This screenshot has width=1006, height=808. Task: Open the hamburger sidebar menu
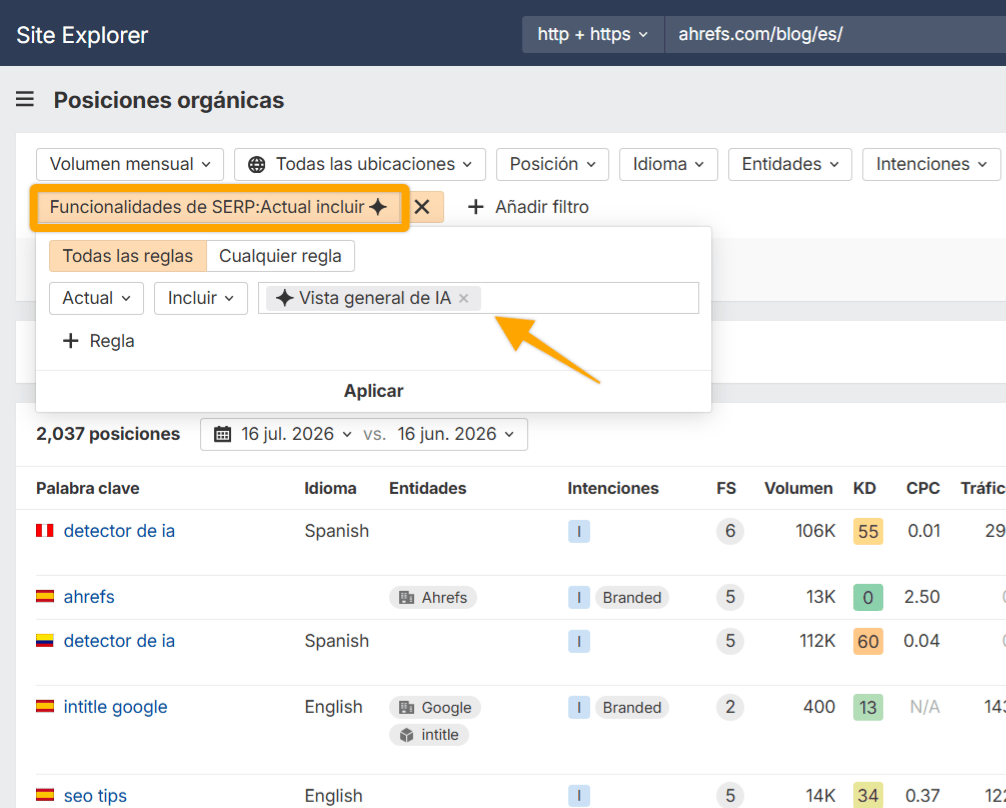[25, 99]
